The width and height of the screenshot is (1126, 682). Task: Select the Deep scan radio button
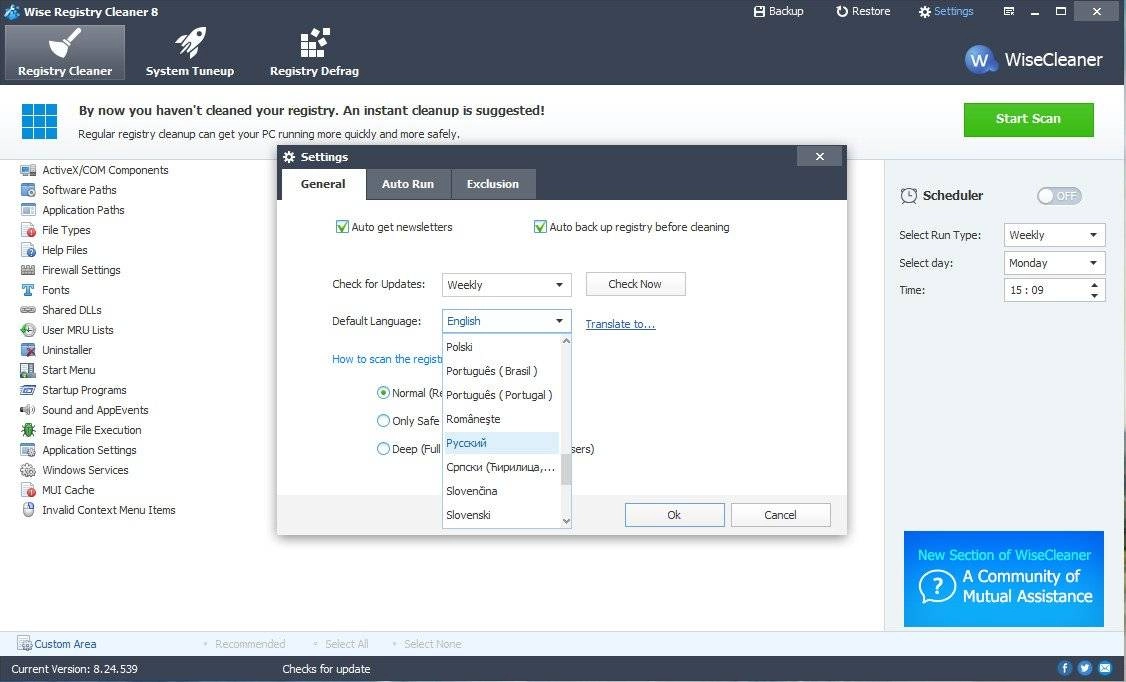click(x=383, y=449)
